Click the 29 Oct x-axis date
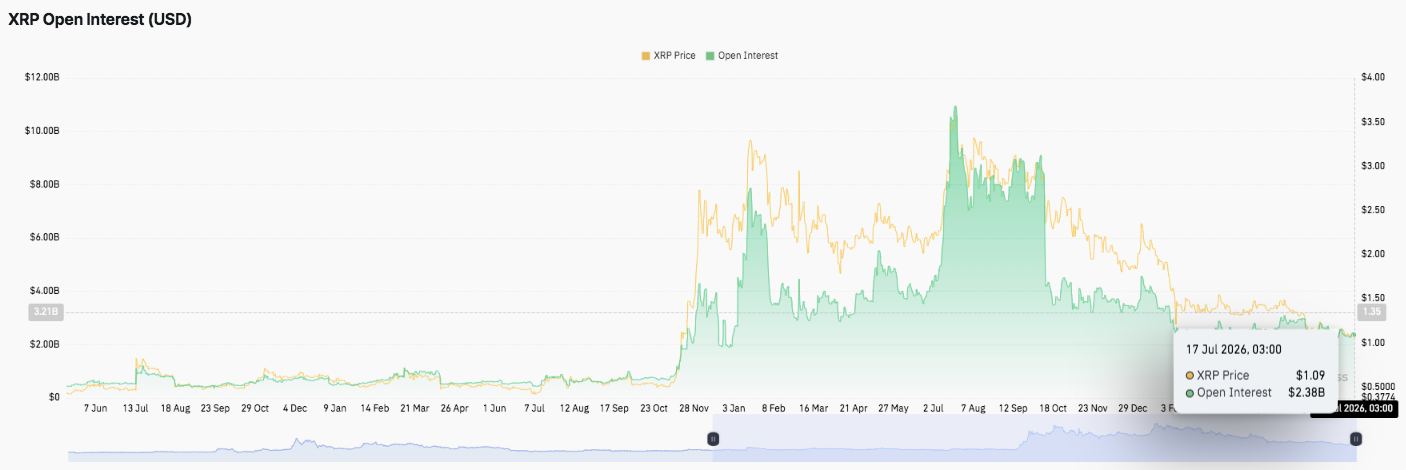Screen dimensions: 1406x470 (x=255, y=408)
